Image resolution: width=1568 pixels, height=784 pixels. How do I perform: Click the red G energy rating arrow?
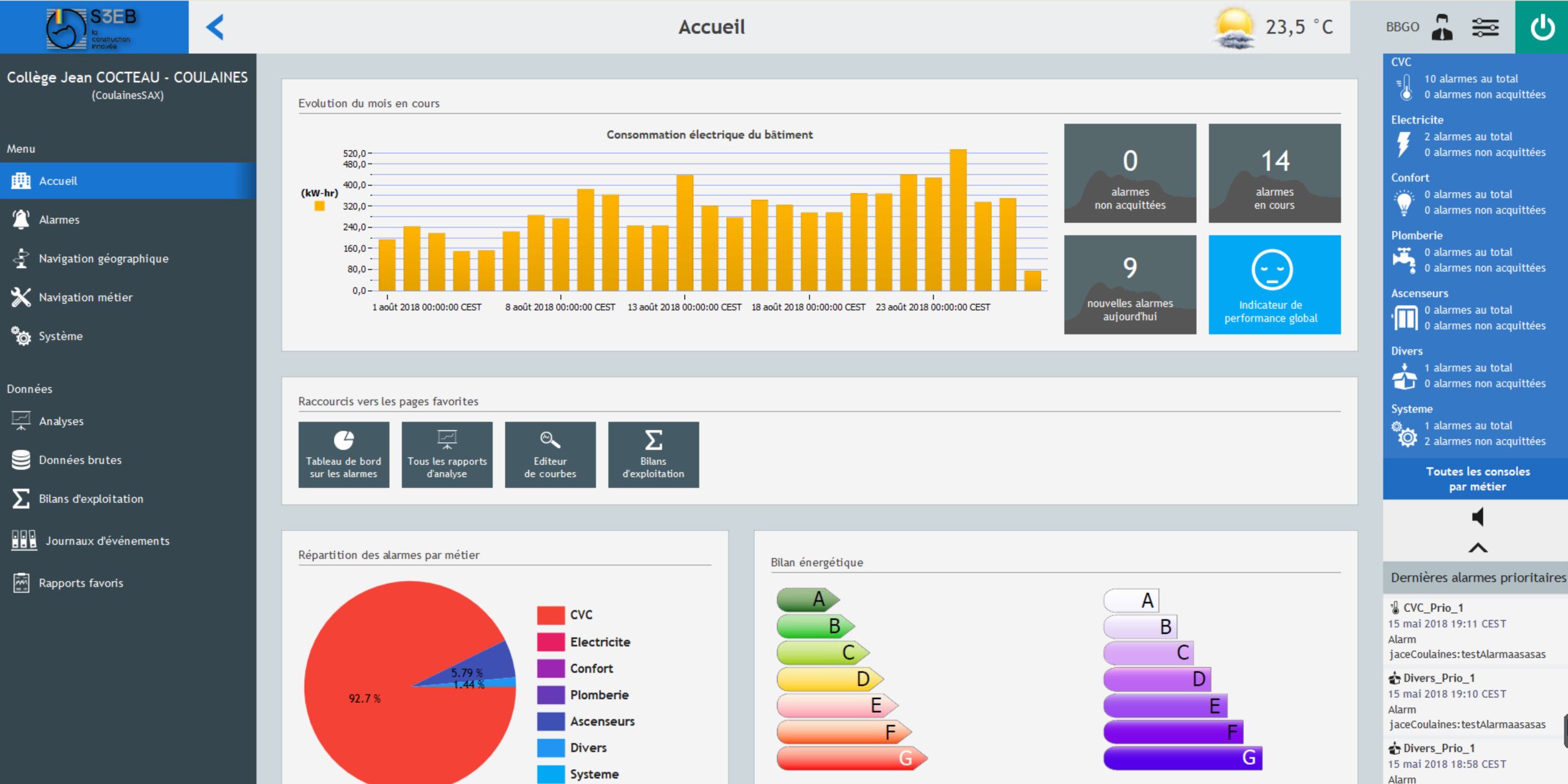[852, 759]
